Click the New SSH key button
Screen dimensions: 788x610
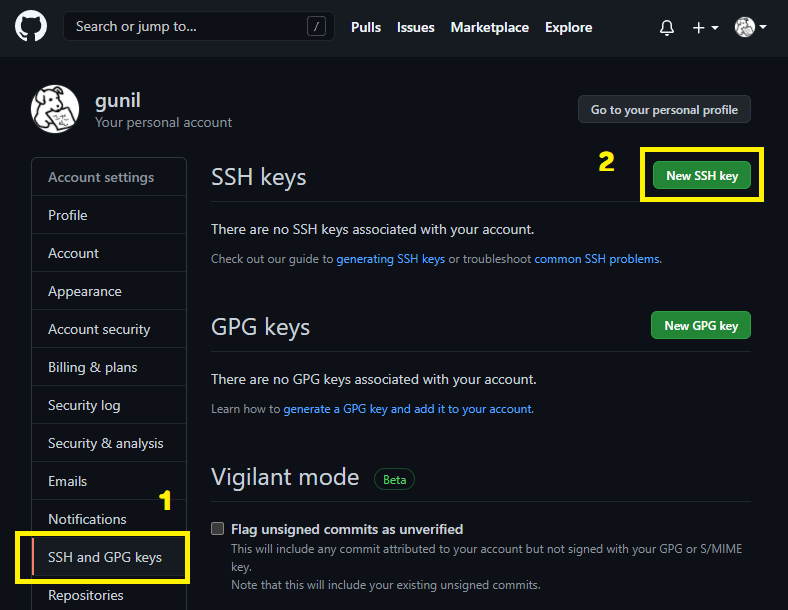pyautogui.click(x=702, y=175)
